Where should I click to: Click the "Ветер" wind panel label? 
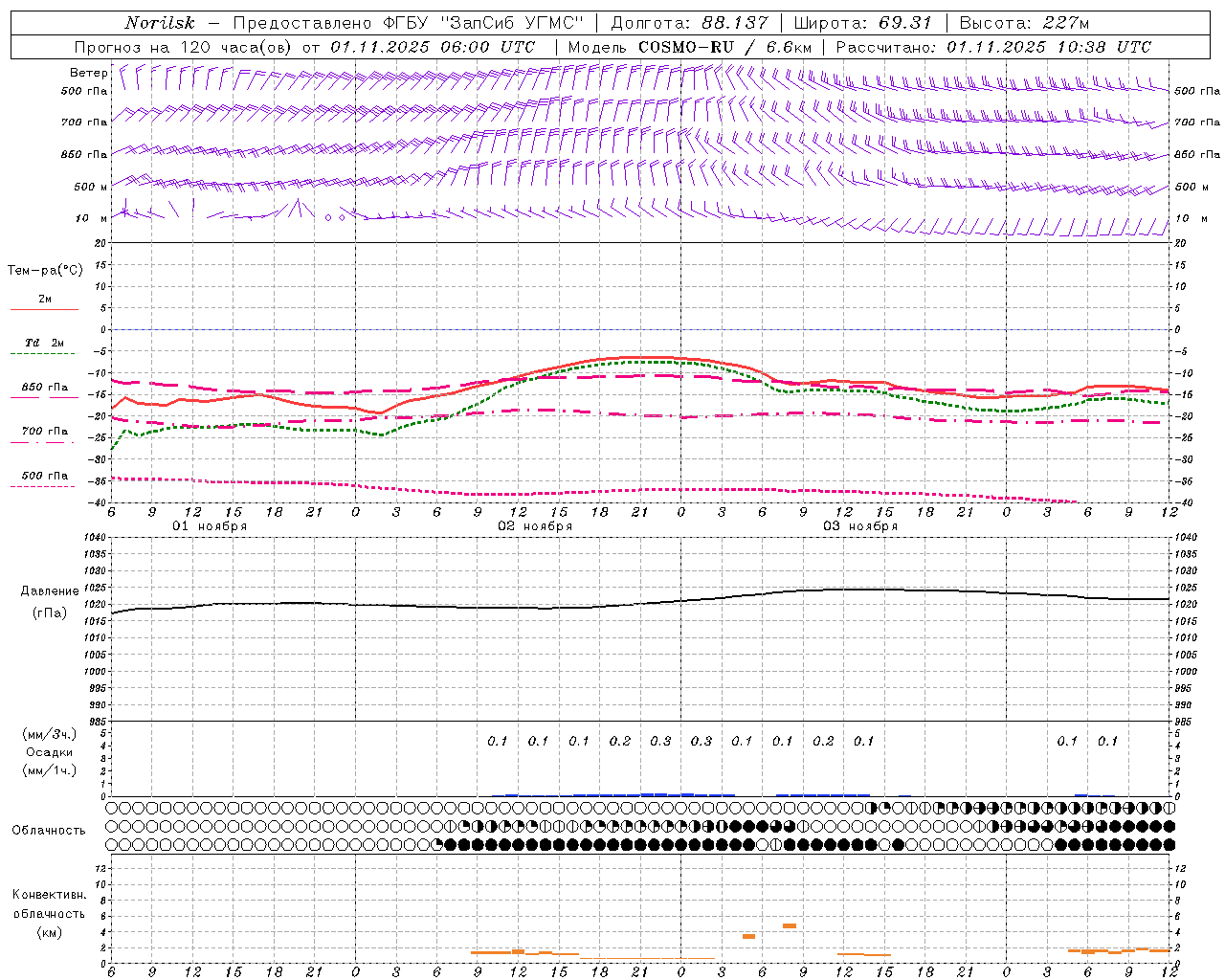tap(89, 73)
